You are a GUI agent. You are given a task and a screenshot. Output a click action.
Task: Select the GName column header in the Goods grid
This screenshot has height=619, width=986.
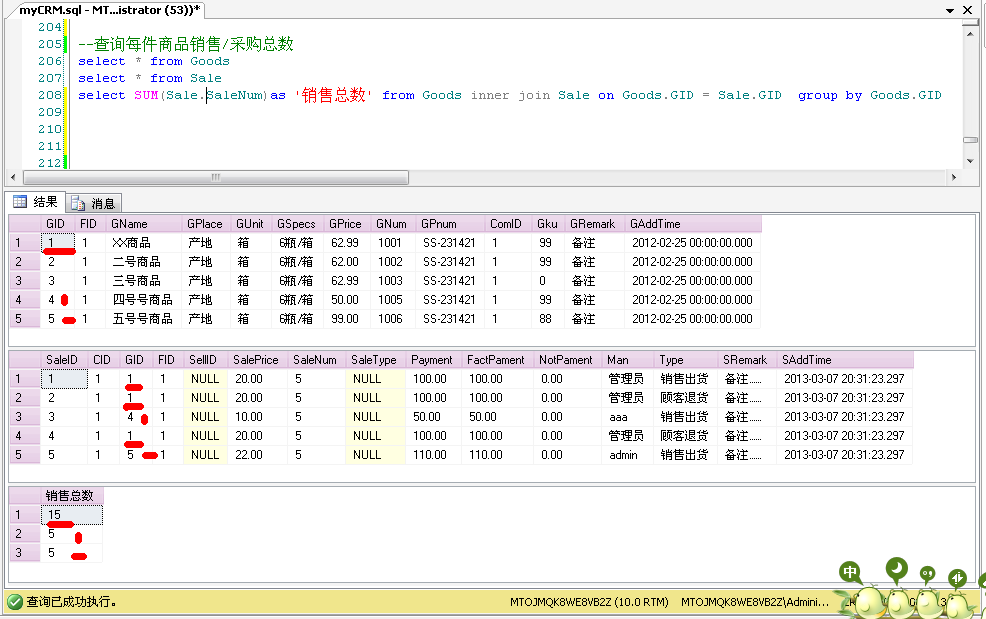[x=135, y=223]
